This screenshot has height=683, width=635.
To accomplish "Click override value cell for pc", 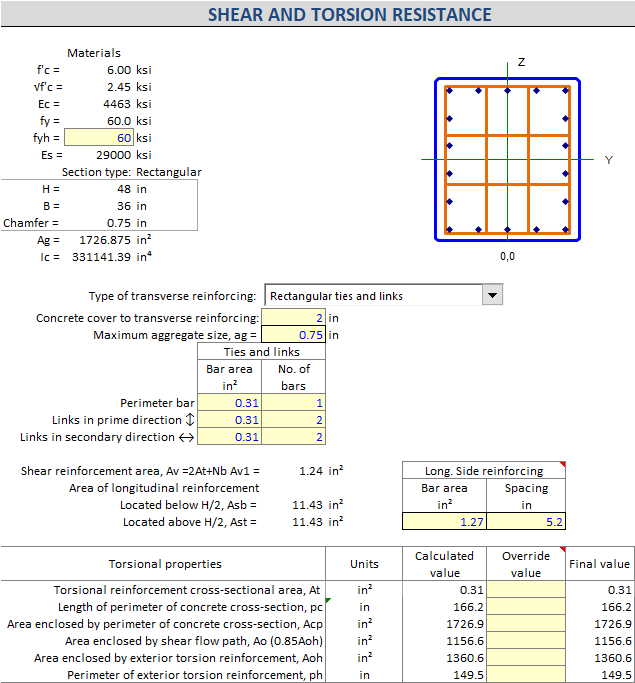I will 526,607.
